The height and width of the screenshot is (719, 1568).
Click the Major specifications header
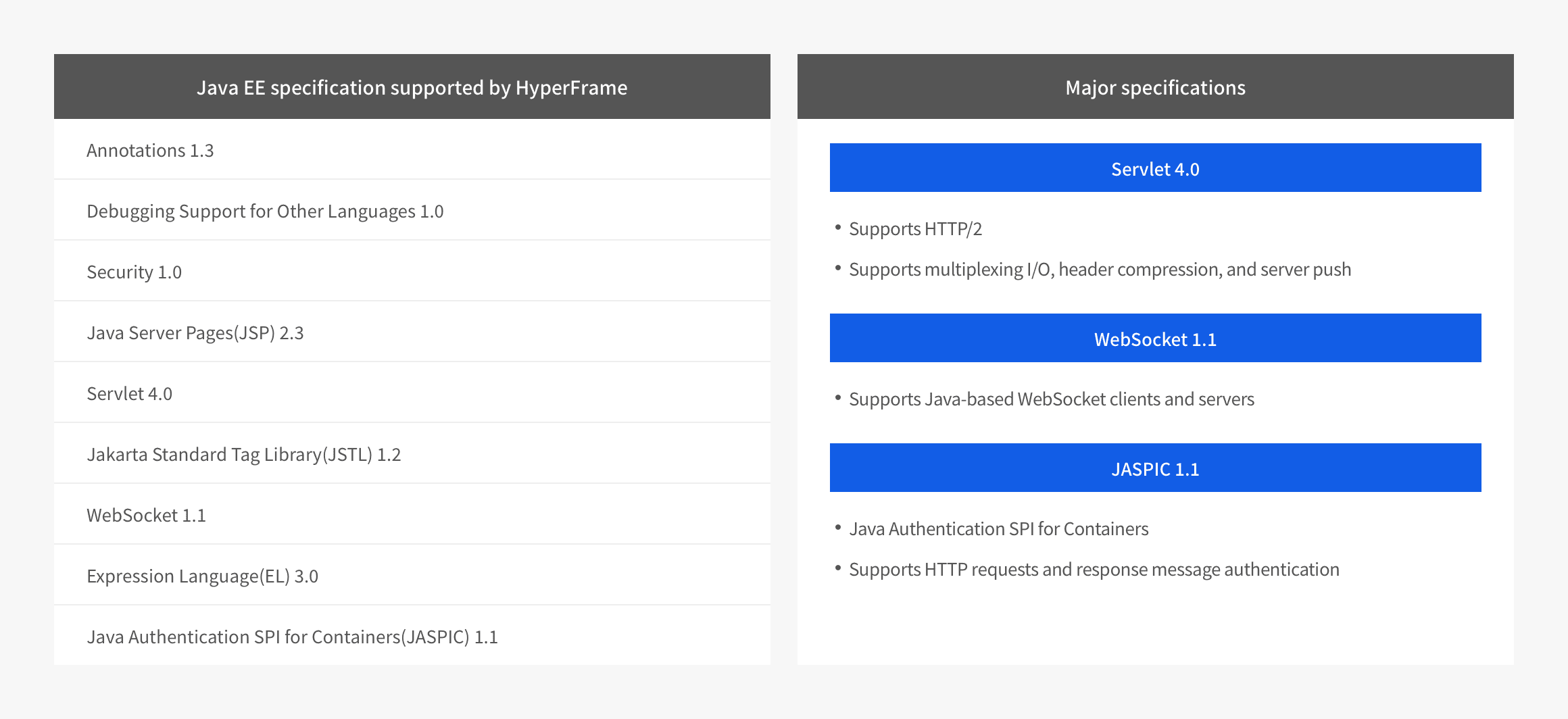pos(1155,87)
